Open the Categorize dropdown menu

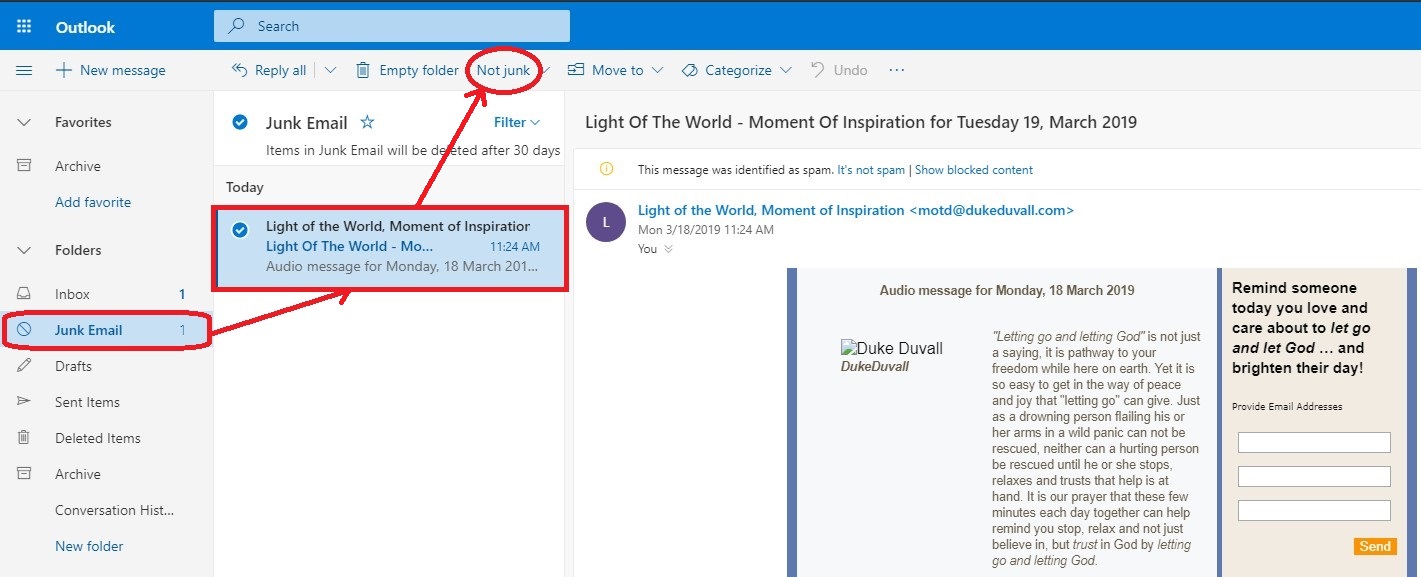(x=736, y=71)
